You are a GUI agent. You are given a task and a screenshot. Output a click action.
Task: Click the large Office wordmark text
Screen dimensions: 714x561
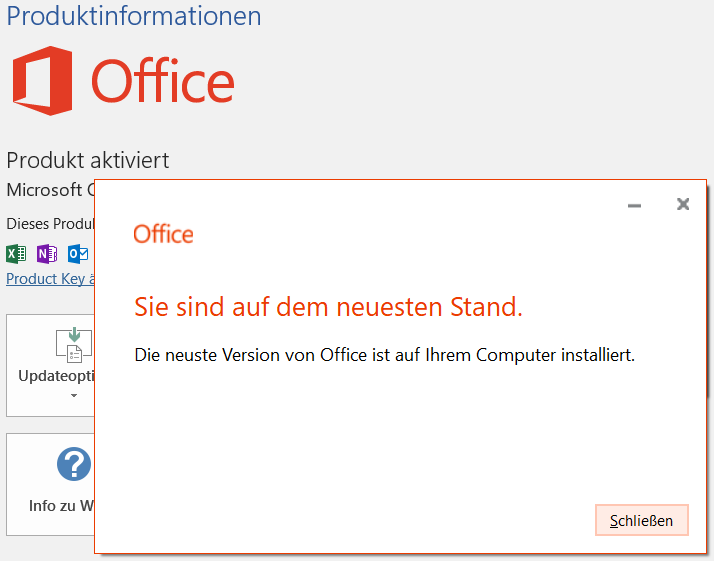(x=163, y=82)
